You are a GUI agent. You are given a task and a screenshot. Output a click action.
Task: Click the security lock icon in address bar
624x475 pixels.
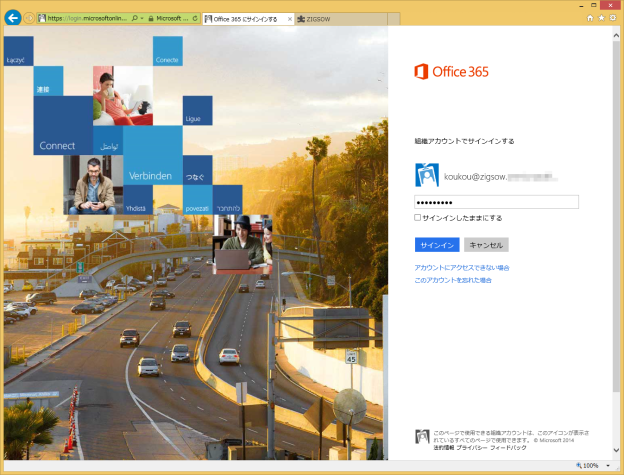pyautogui.click(x=151, y=18)
